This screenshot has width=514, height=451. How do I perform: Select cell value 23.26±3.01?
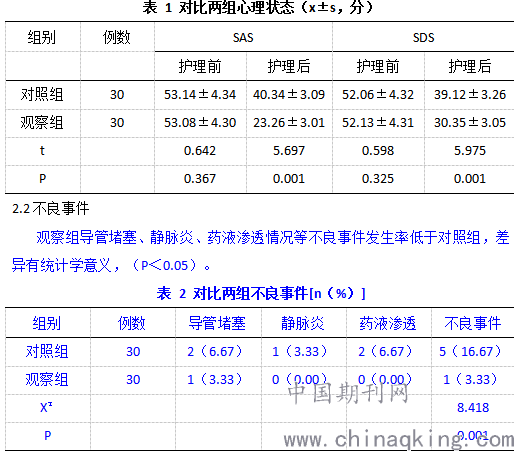point(289,123)
